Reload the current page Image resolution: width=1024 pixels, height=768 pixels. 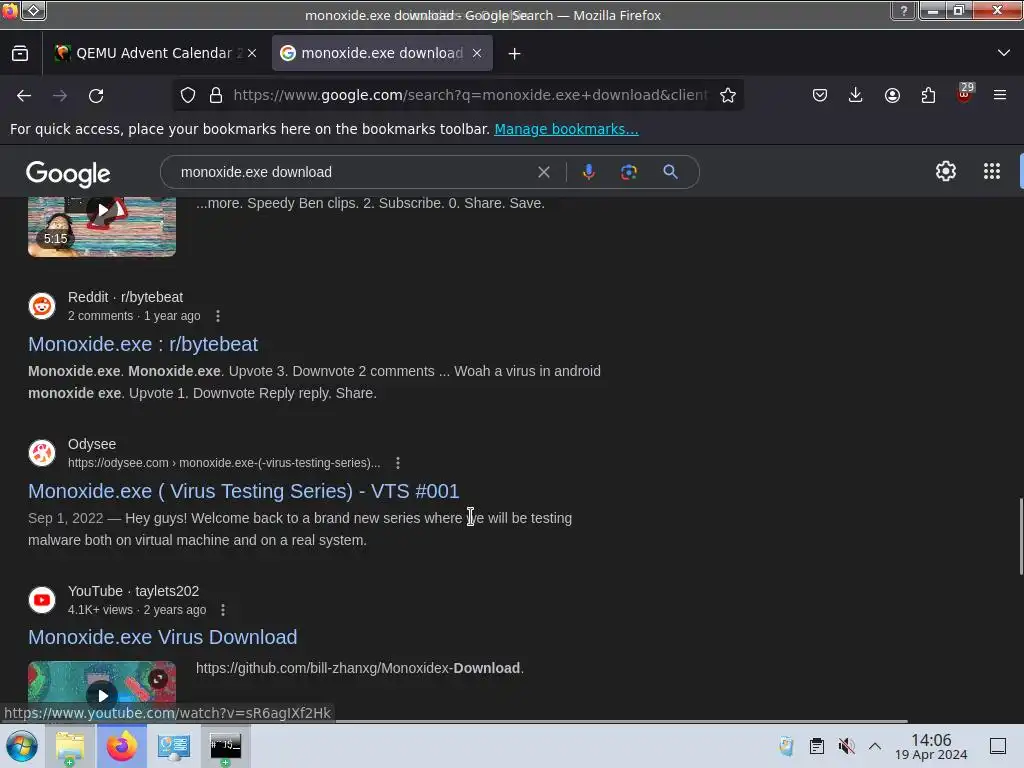(x=96, y=95)
